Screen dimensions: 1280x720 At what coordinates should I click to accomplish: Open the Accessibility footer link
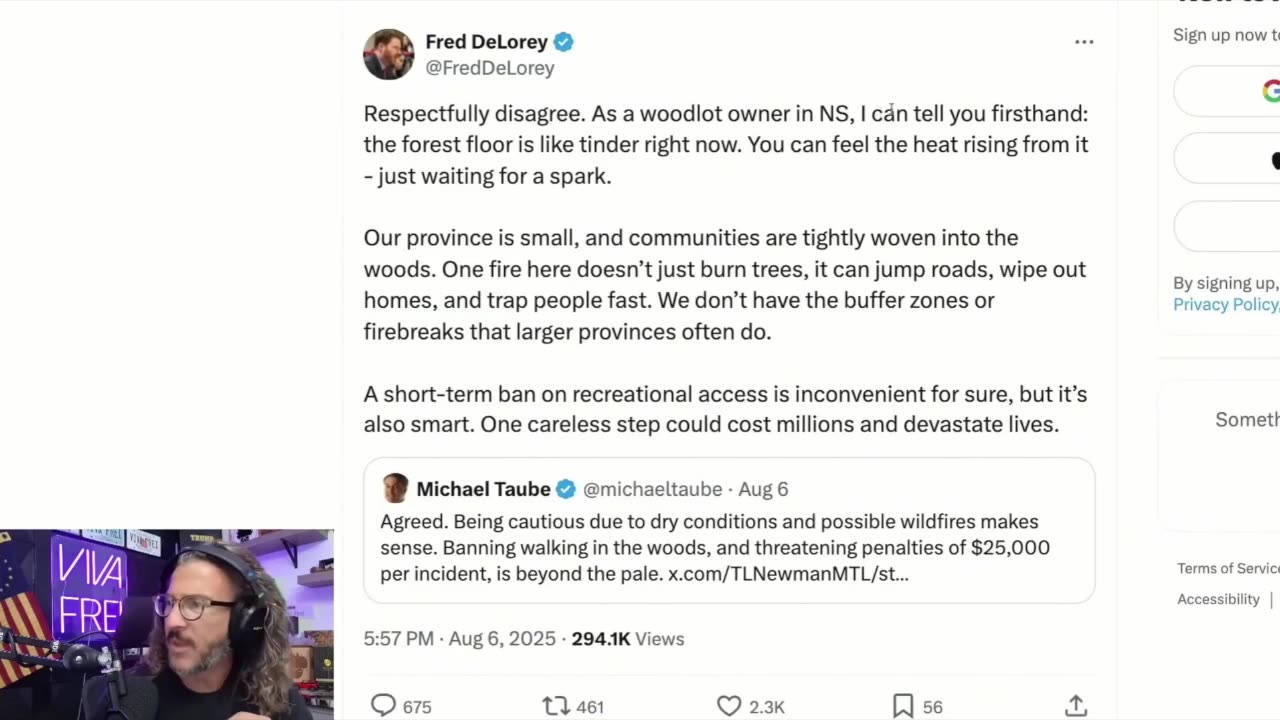tap(1218, 599)
